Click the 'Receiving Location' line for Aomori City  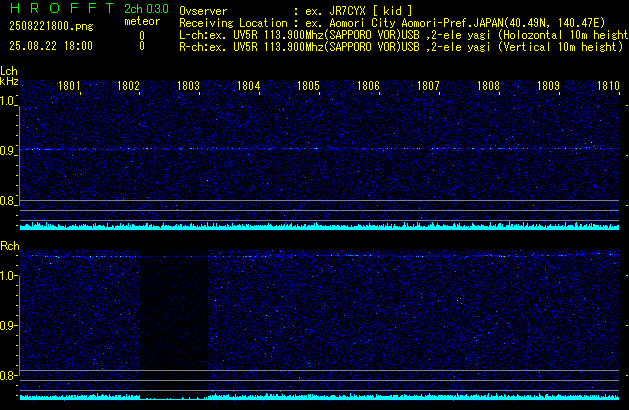pos(392,23)
